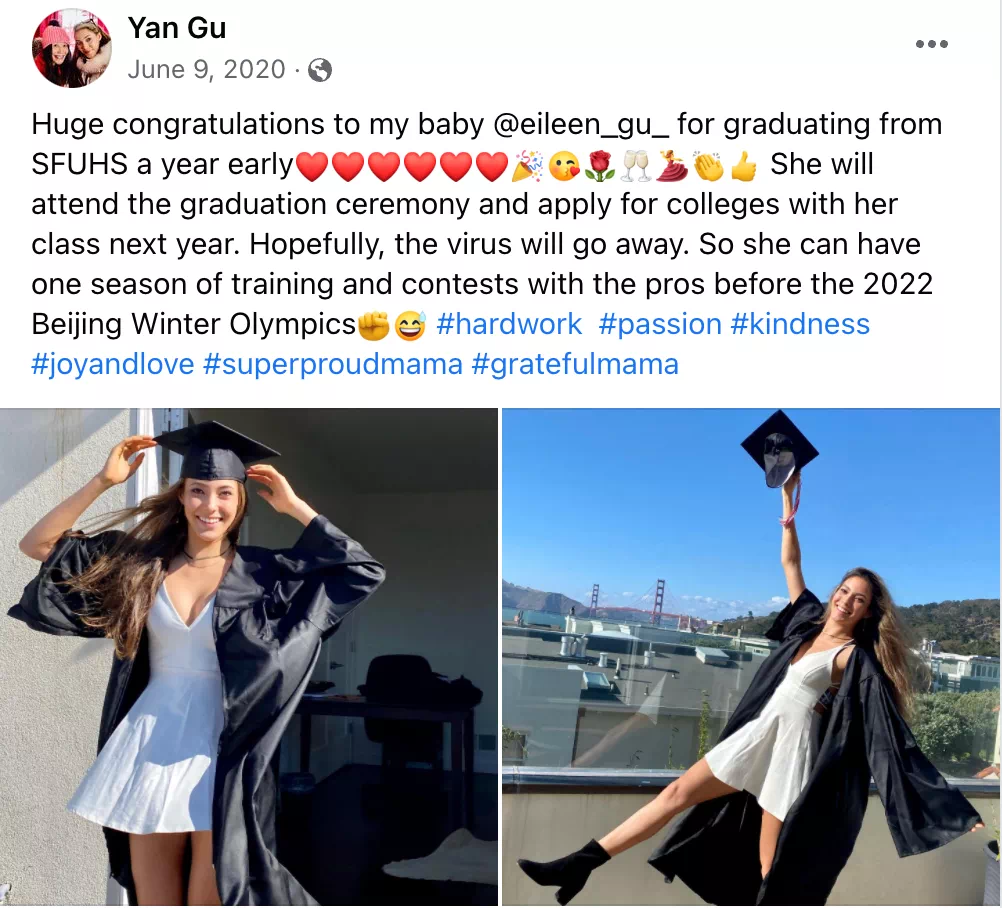The width and height of the screenshot is (1002, 908).
Task: Open the #hardwork hashtag
Action: 509,324
